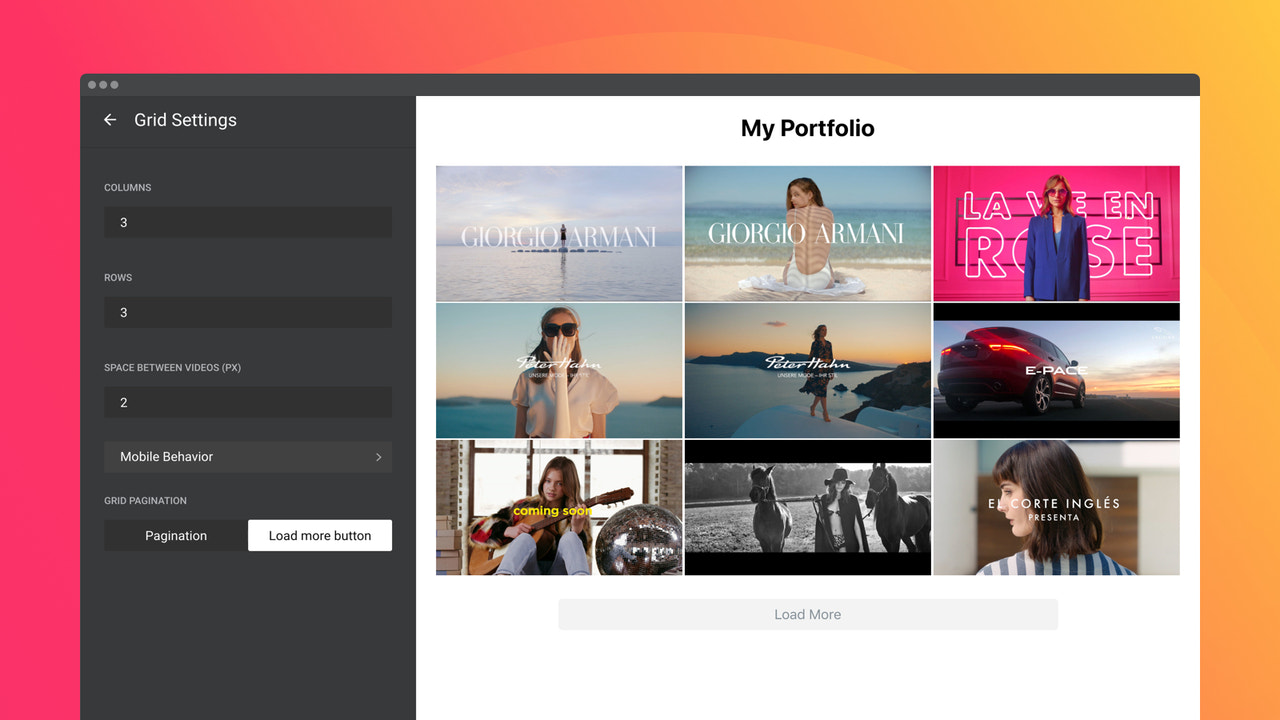Play the La Vie En Rose video

click(1056, 233)
